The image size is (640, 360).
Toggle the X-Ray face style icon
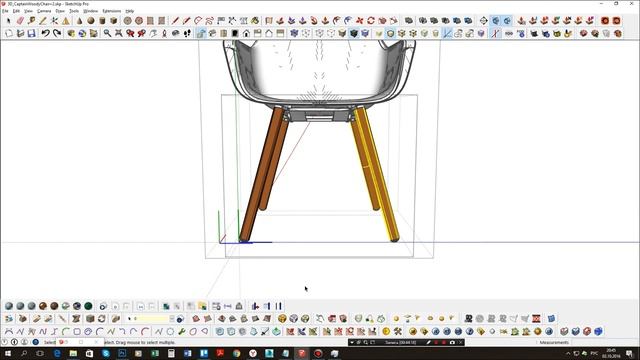294,33
